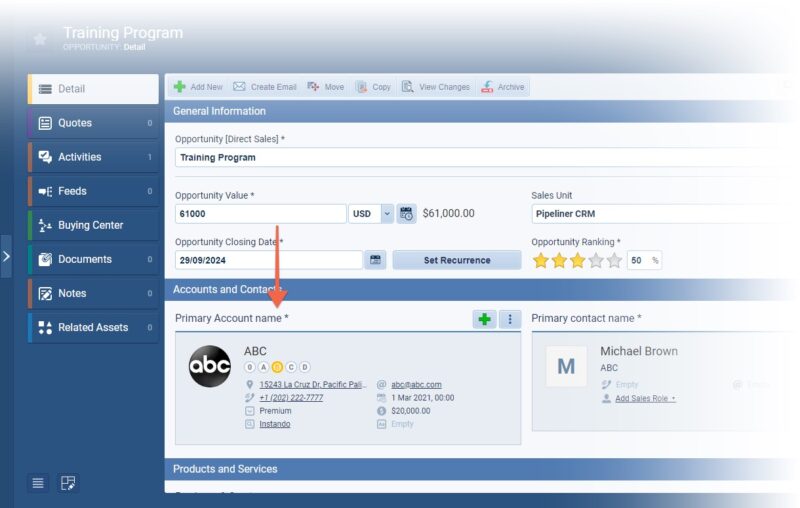
Task: Click the Instando link
Action: click(x=274, y=424)
